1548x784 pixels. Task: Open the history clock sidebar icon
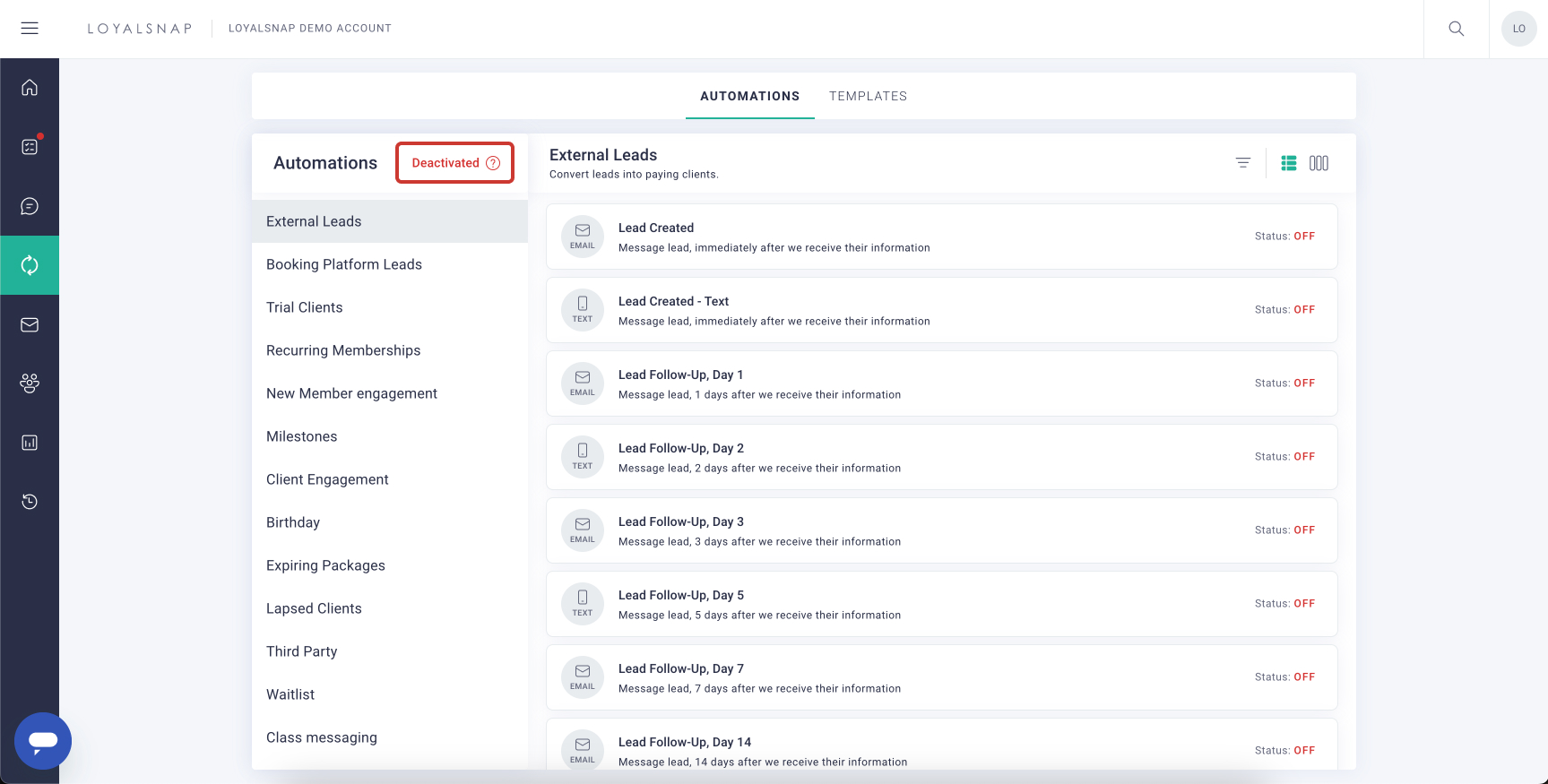(30, 502)
